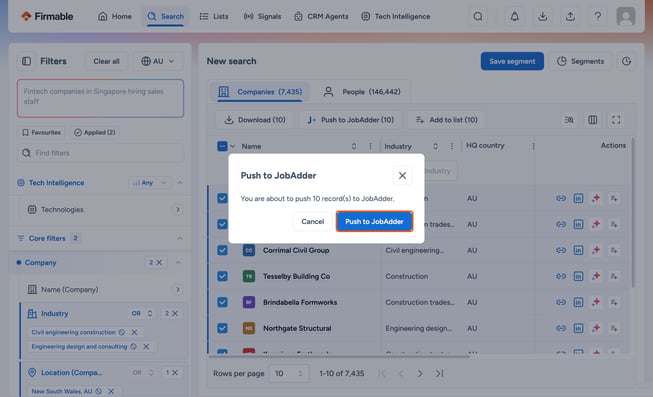Open the user profile avatar

(x=626, y=16)
